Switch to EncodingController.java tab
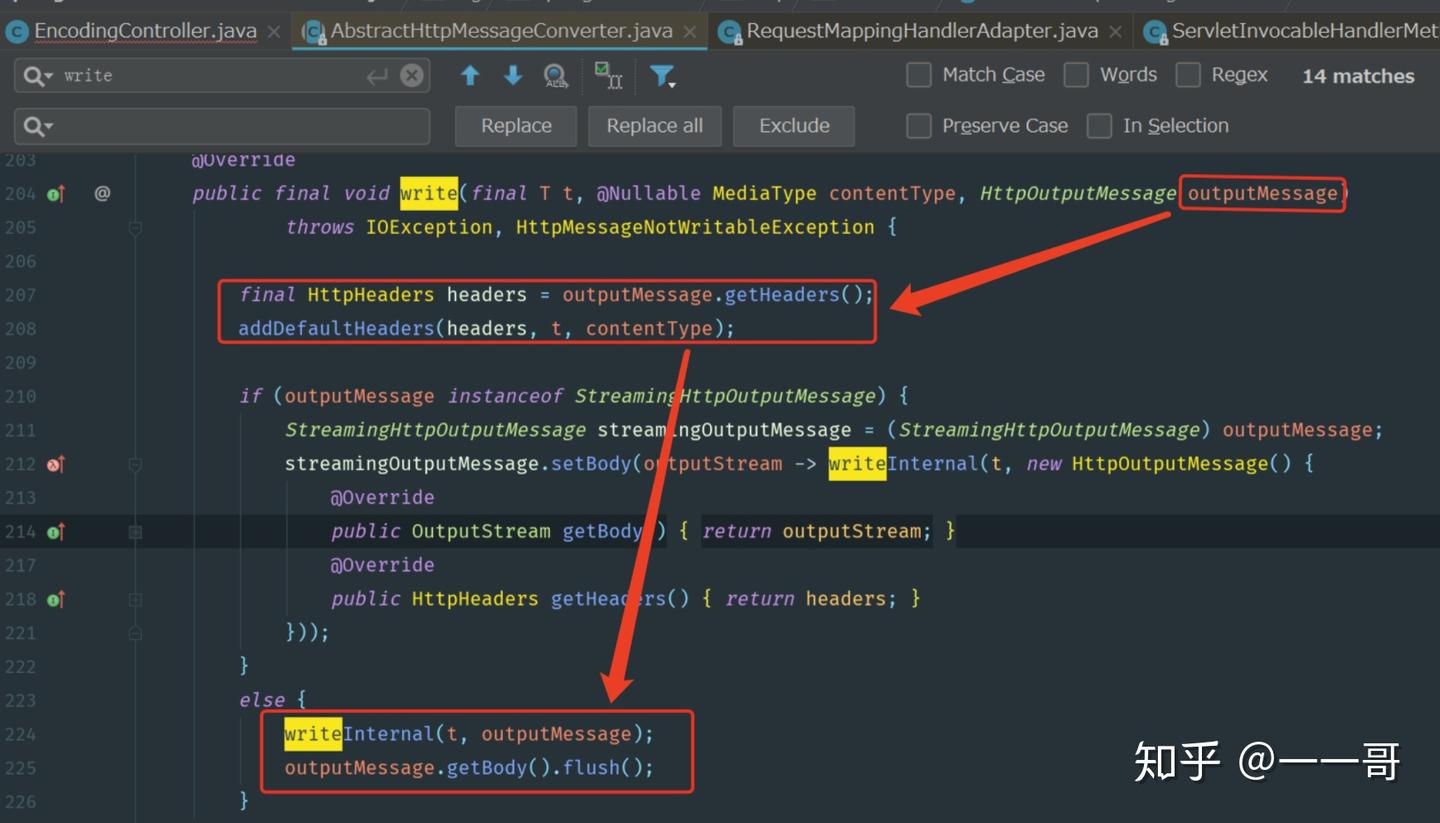Image resolution: width=1440 pixels, height=823 pixels. point(146,31)
